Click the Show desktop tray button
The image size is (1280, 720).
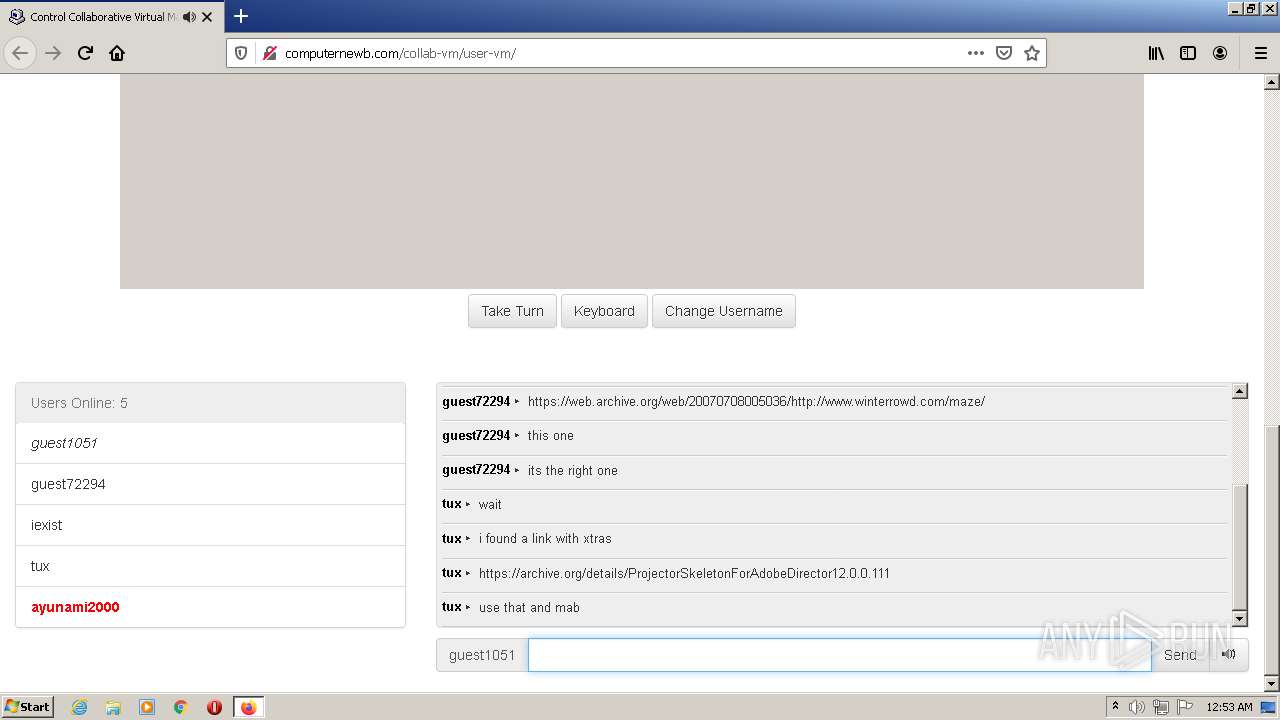[1268, 707]
